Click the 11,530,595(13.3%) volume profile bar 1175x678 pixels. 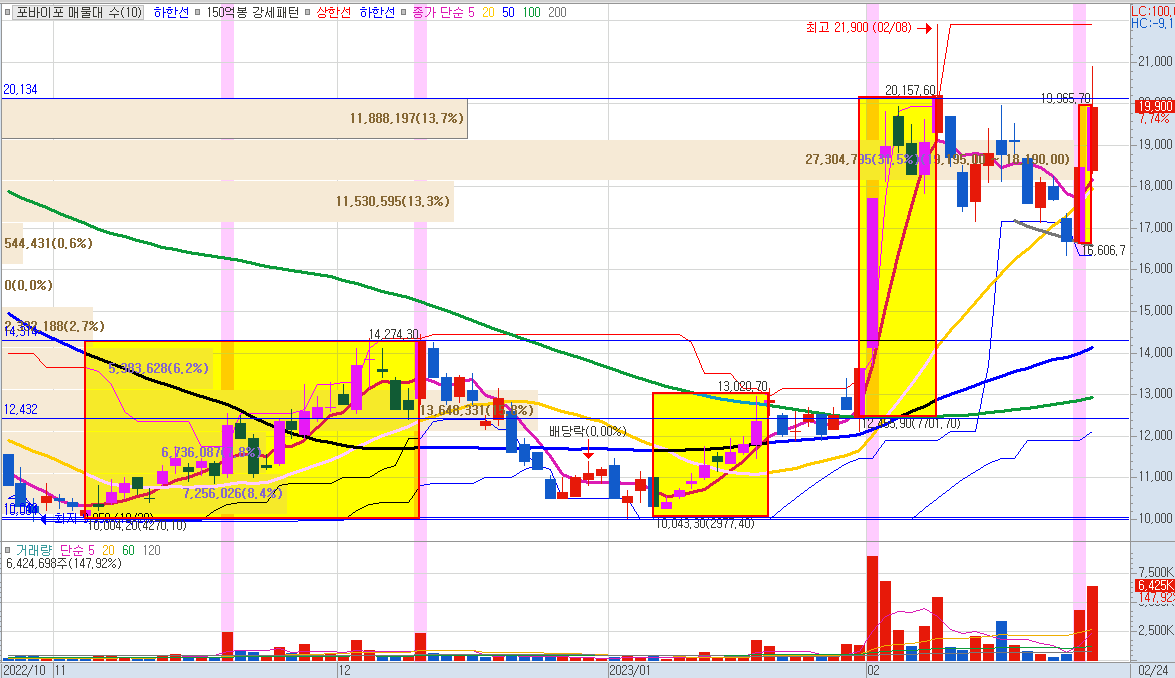coord(228,201)
